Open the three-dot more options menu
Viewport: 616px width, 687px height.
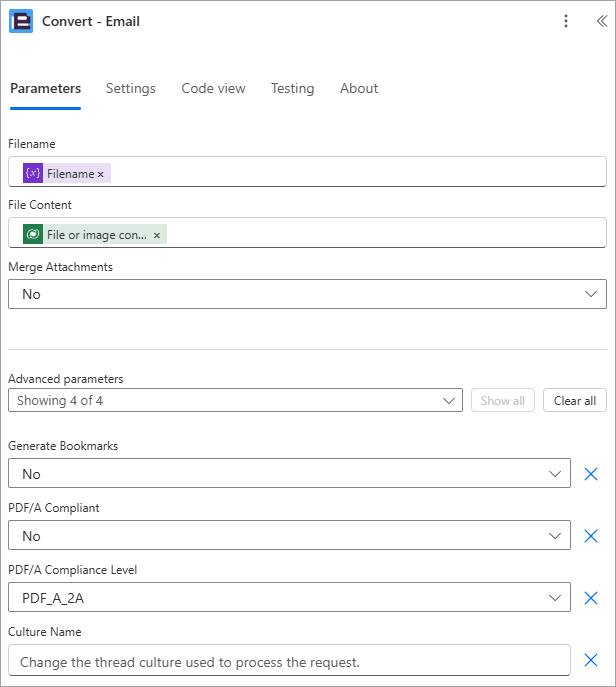[x=566, y=21]
